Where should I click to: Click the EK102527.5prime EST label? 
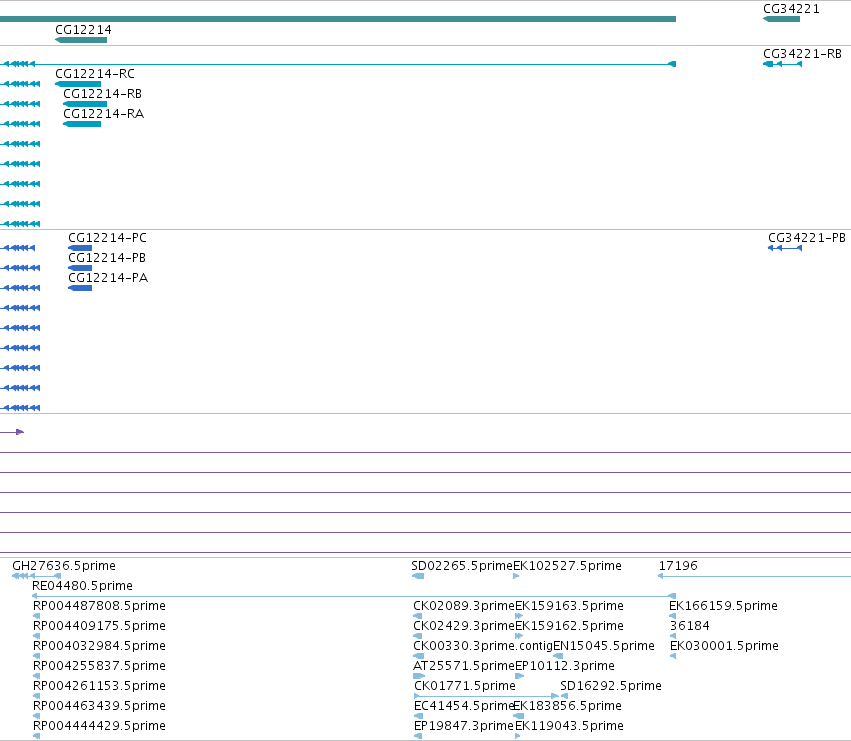(x=567, y=566)
